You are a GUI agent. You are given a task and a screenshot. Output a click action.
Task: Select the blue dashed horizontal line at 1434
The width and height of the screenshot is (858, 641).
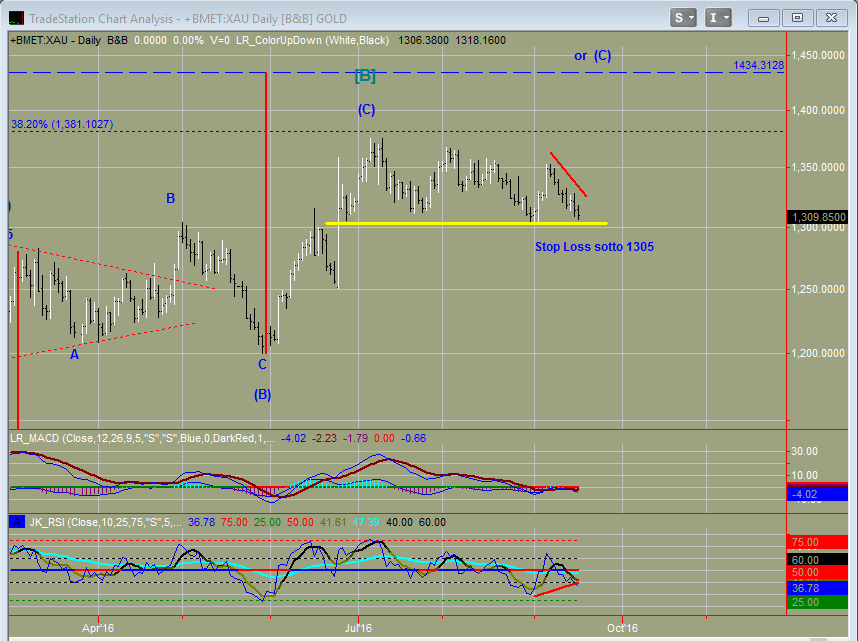[x=396, y=72]
